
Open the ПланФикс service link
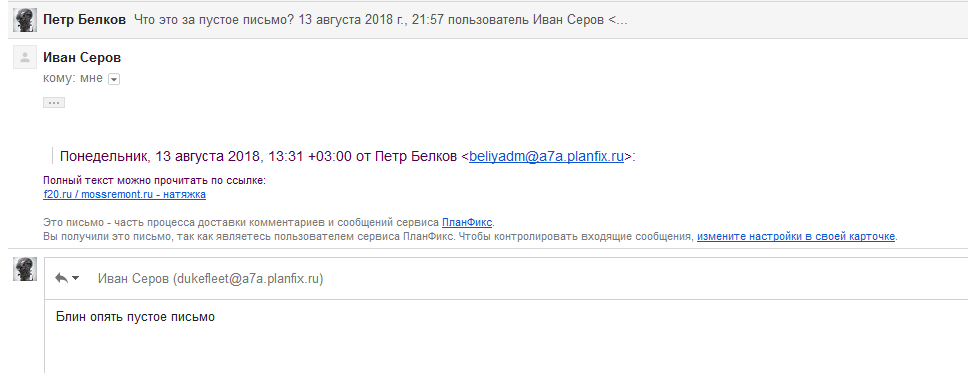tap(467, 222)
